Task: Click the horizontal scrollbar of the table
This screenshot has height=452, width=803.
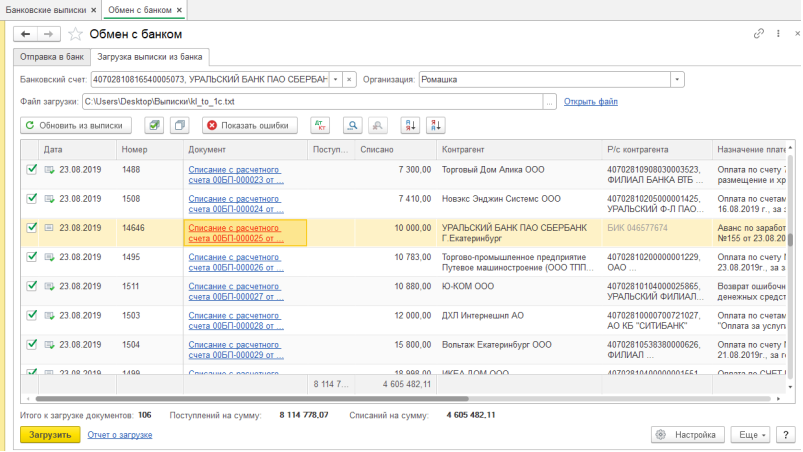Action: 252,398
